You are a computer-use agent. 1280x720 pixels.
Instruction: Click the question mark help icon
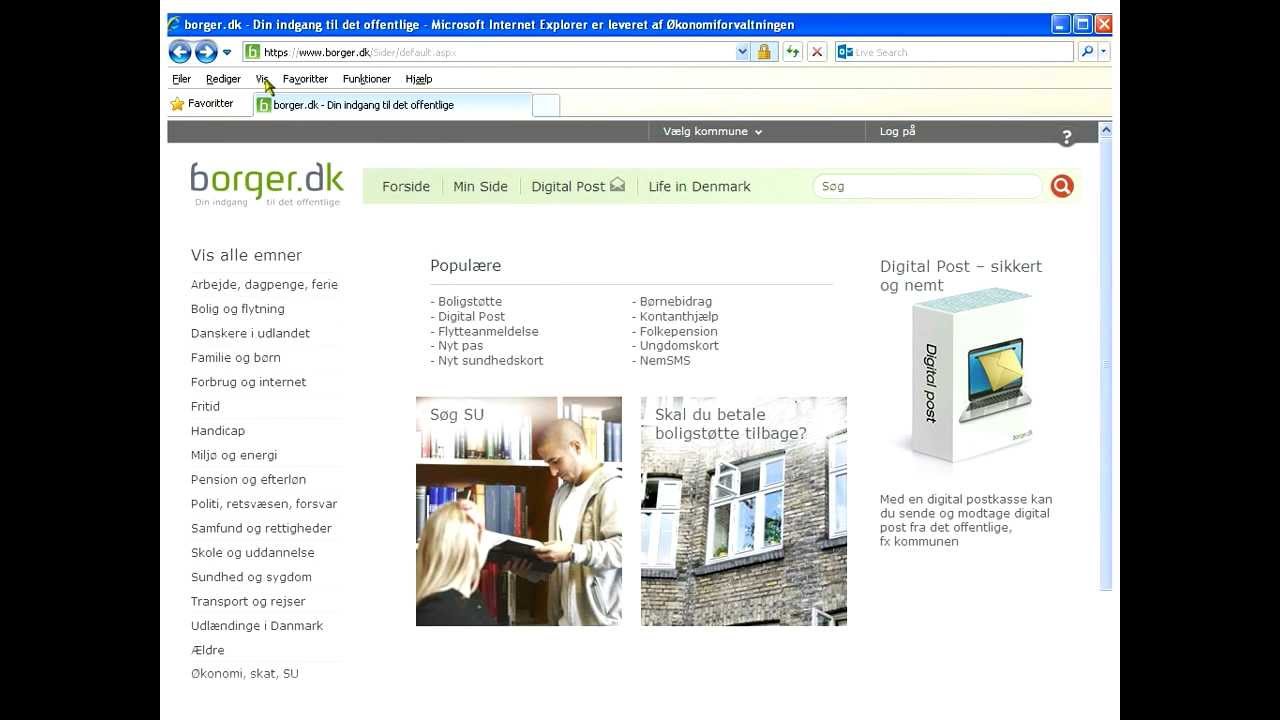(x=1066, y=138)
